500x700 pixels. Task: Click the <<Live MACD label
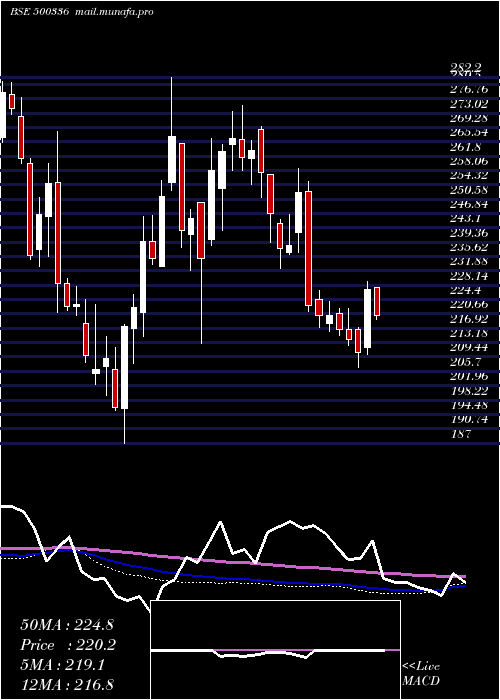[x=421, y=673]
